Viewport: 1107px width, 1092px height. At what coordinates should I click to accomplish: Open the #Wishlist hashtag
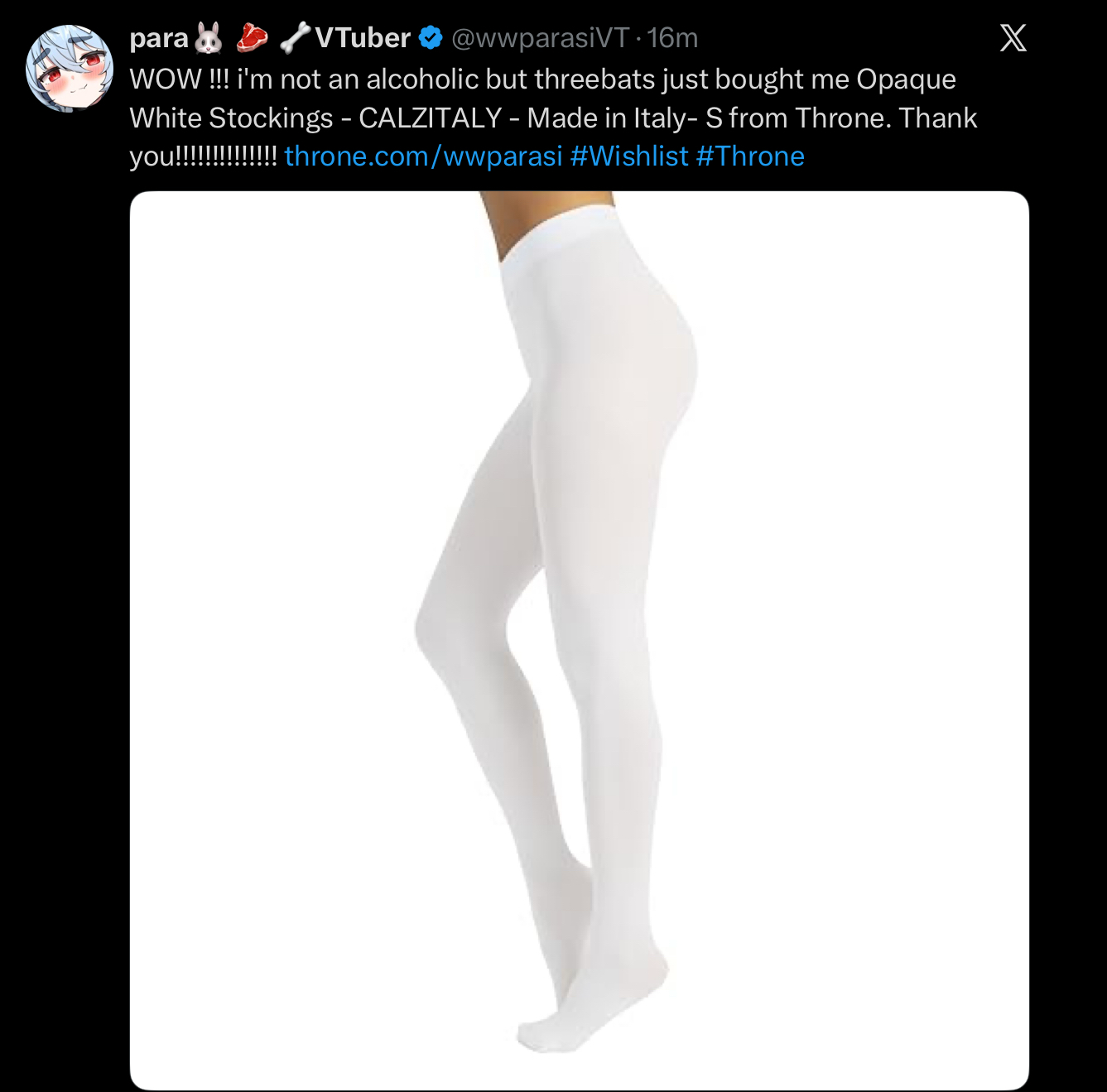tap(629, 156)
